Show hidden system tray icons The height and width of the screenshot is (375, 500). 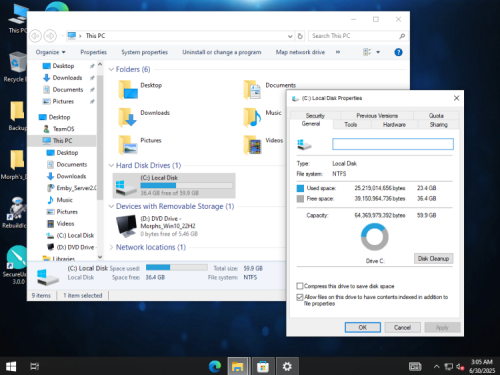pos(436,367)
